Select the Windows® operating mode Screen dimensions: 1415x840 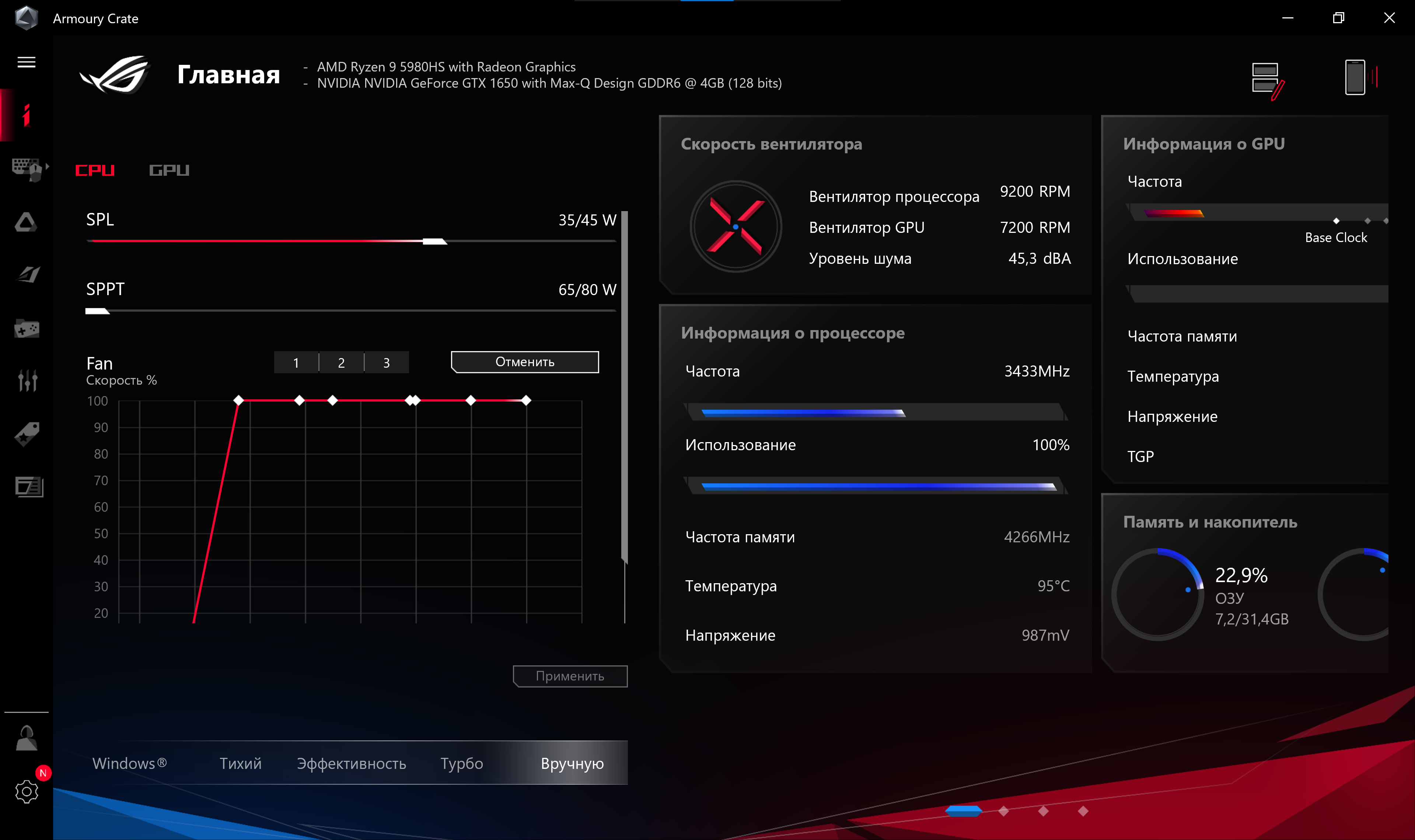click(130, 763)
